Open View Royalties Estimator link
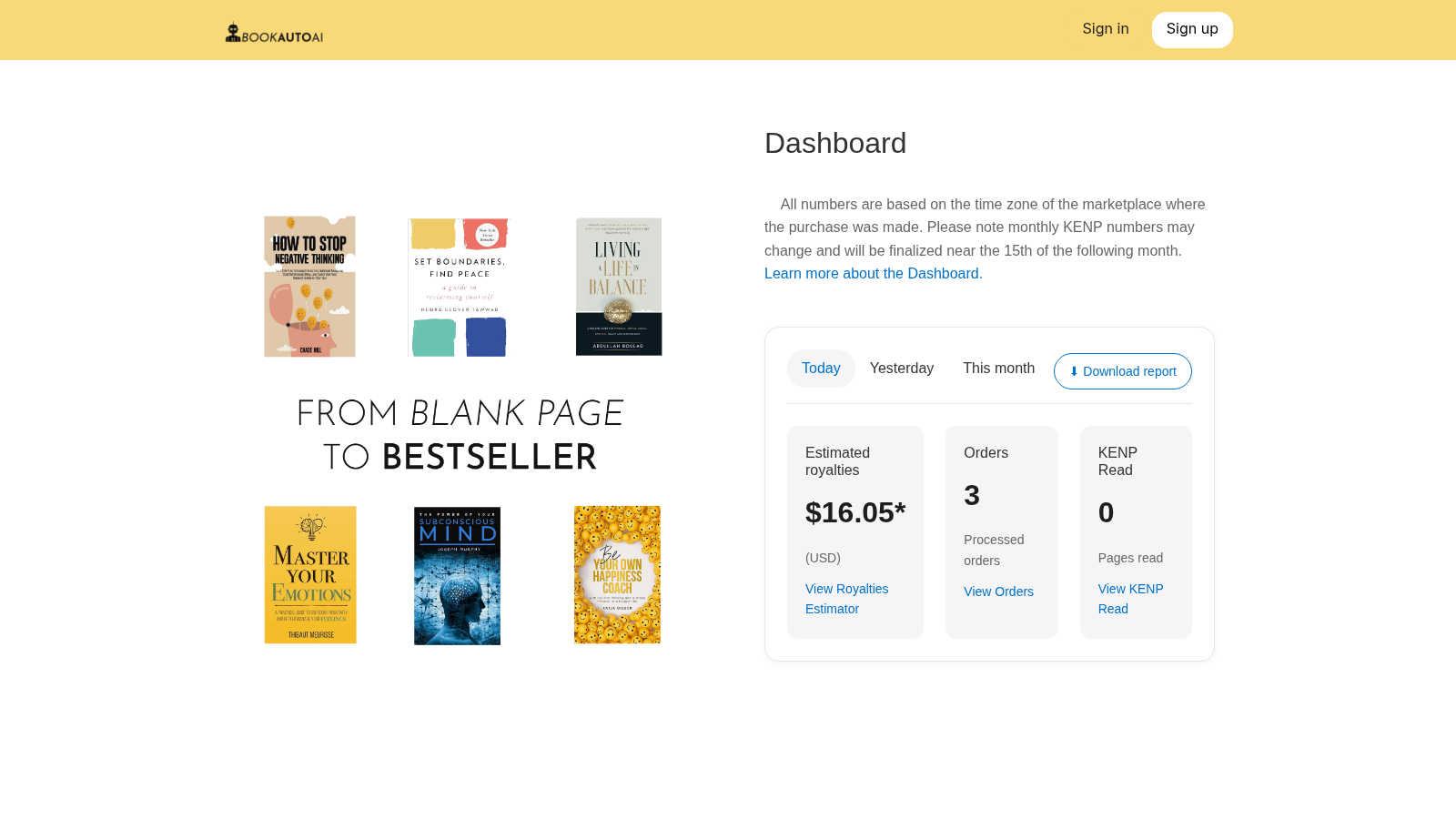 click(x=847, y=599)
